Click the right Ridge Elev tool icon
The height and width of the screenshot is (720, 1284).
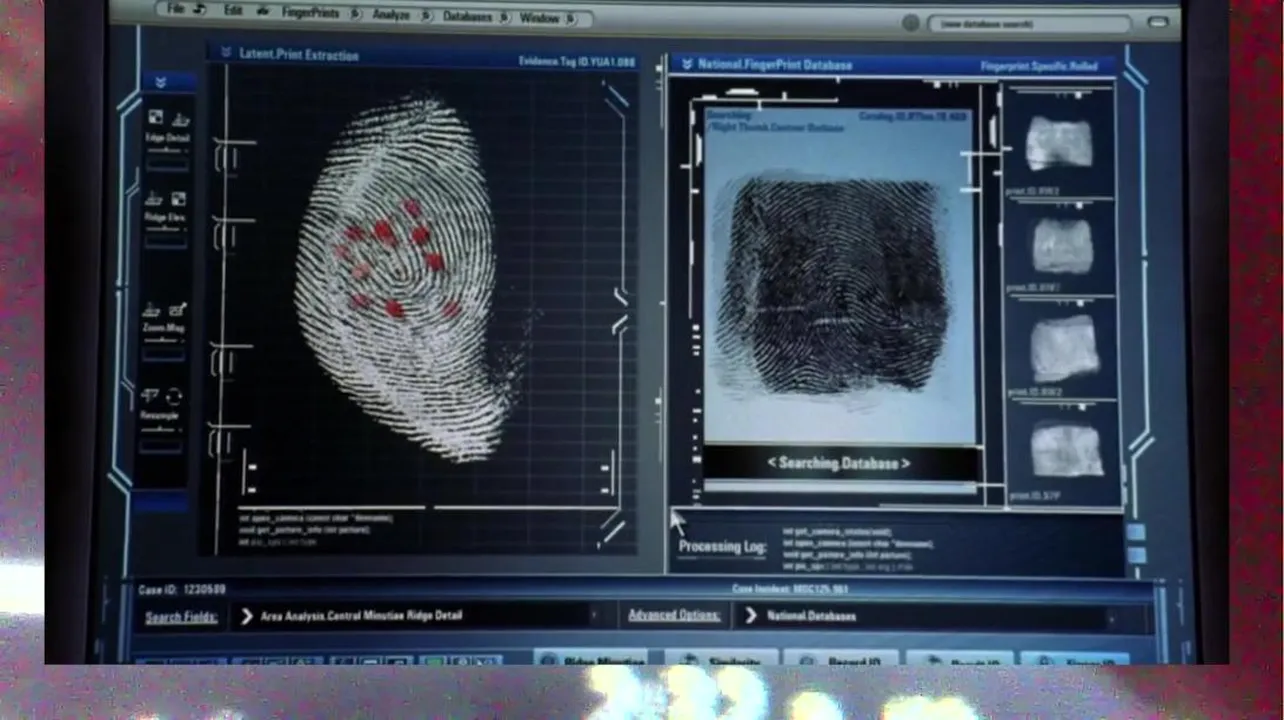[179, 199]
